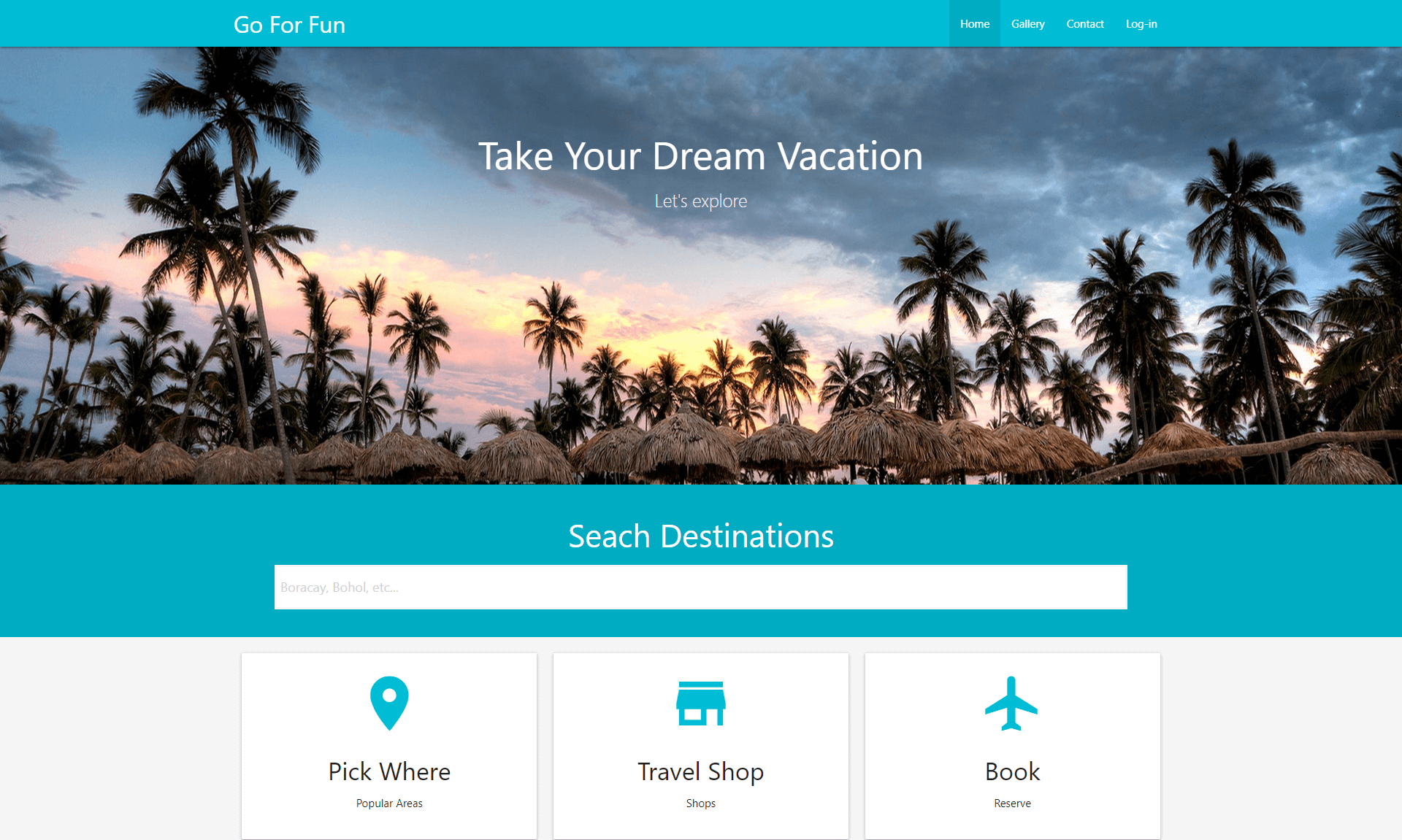Select the Reserve subtitle text
The height and width of the screenshot is (840, 1402).
coord(1012,803)
